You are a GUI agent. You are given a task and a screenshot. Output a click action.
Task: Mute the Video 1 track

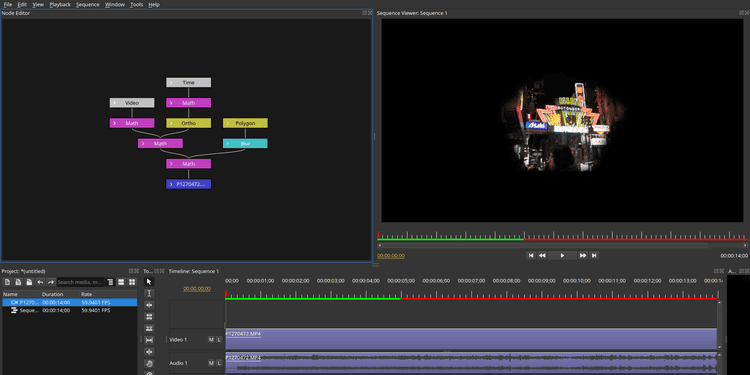coord(211,340)
